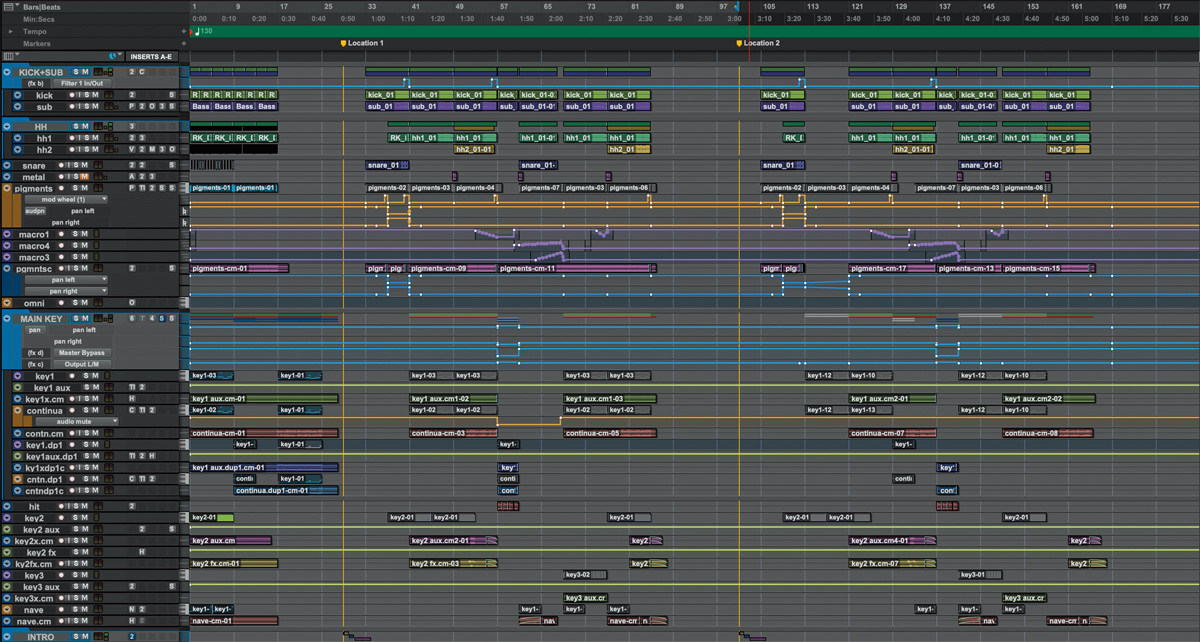The height and width of the screenshot is (642, 1200).
Task: Click the sub track options arrow icon
Action: (18, 107)
